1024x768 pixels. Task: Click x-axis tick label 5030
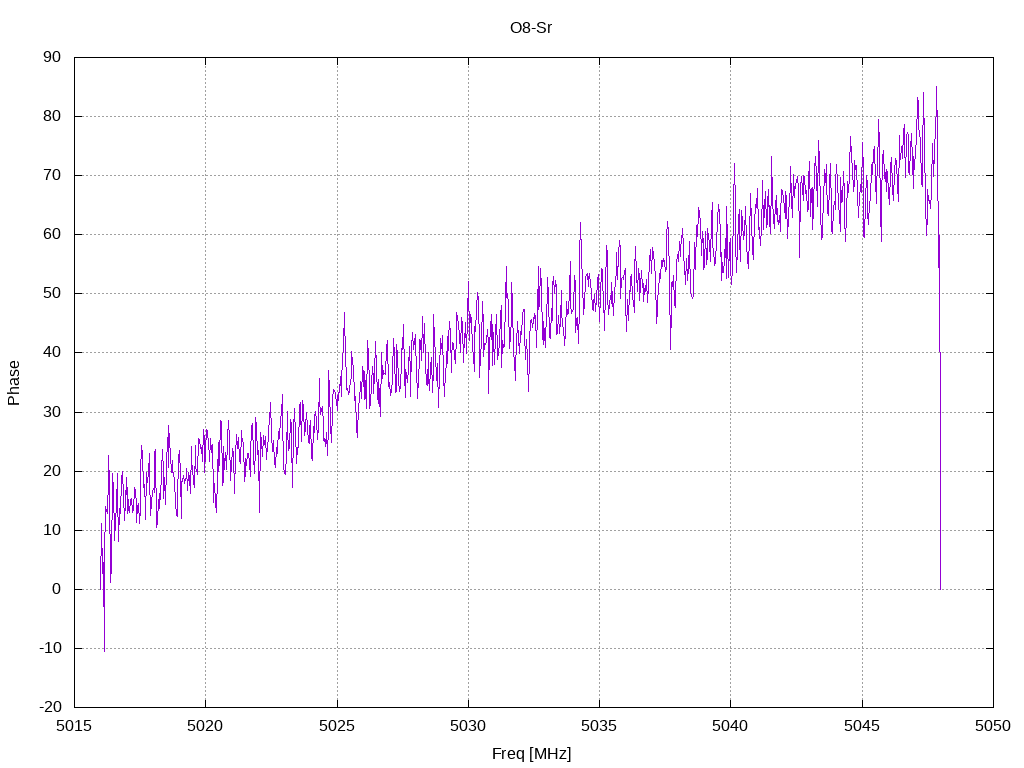pyautogui.click(x=468, y=726)
